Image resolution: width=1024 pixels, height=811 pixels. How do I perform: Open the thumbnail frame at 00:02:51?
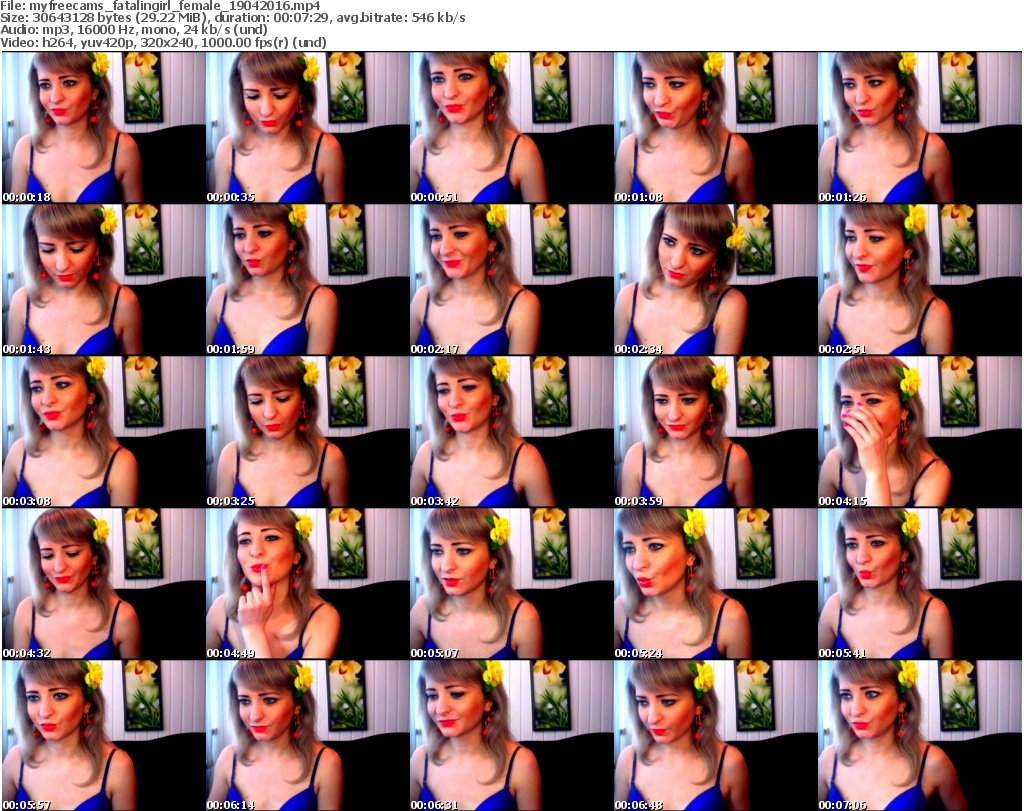pos(920,279)
